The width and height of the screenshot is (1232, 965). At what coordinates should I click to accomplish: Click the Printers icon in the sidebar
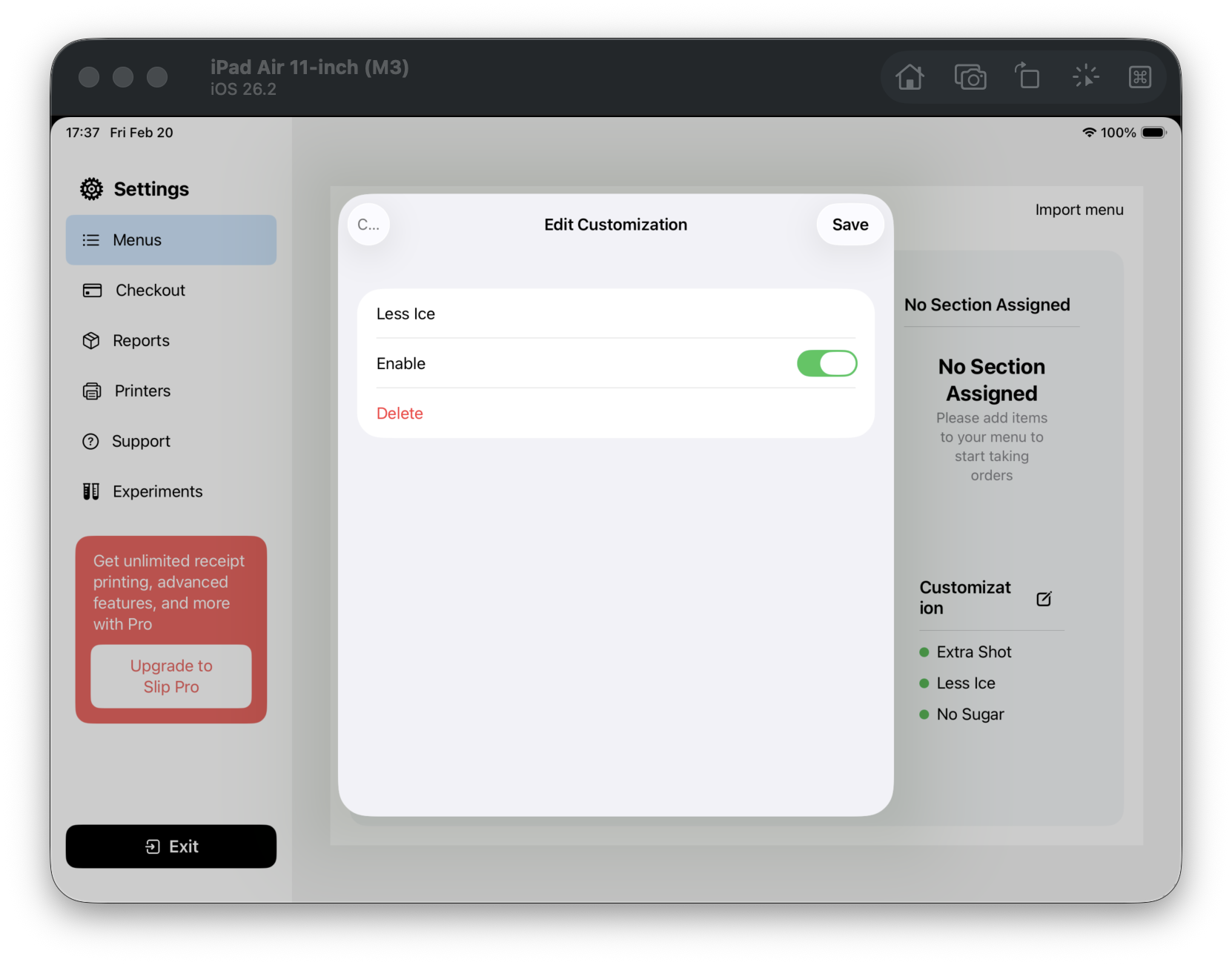point(92,391)
